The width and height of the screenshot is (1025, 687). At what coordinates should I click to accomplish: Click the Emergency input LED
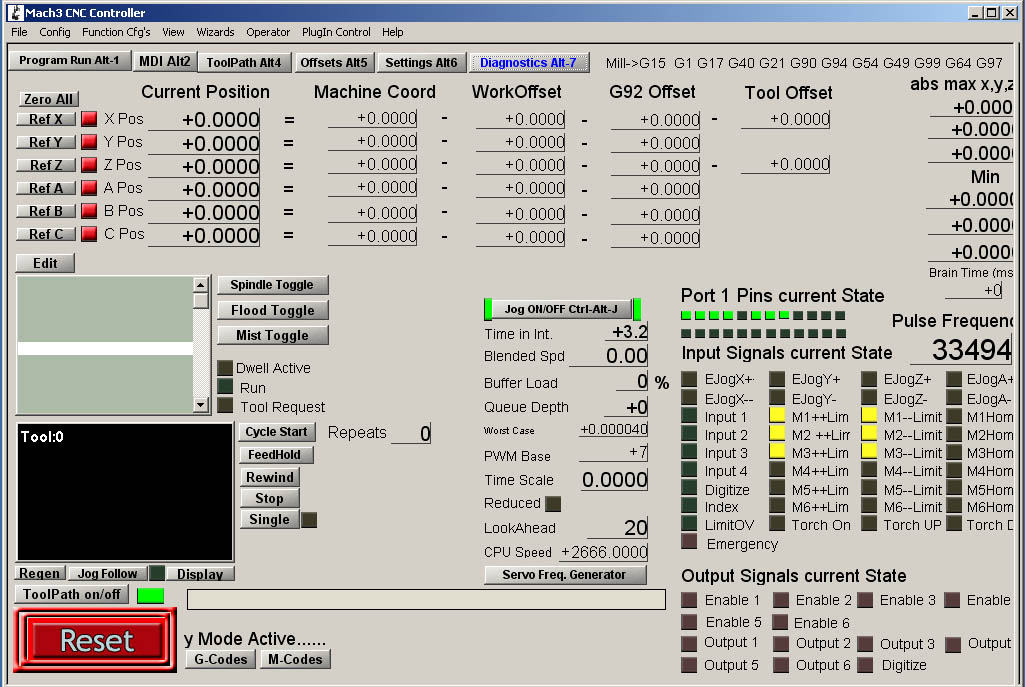click(x=689, y=542)
